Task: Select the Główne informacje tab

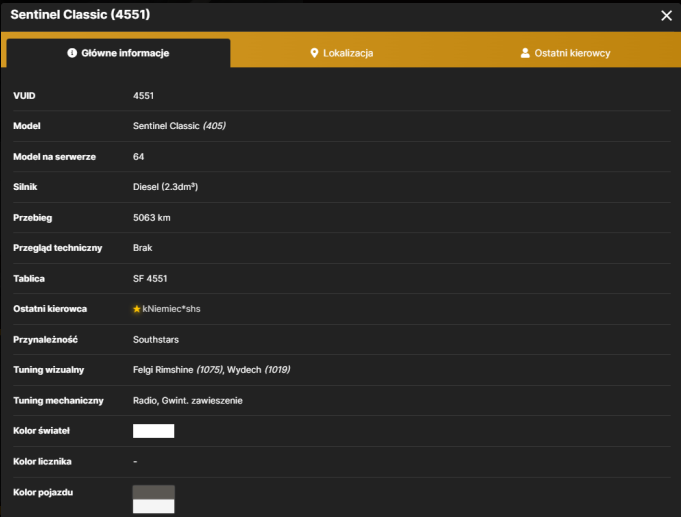Action: [x=118, y=53]
